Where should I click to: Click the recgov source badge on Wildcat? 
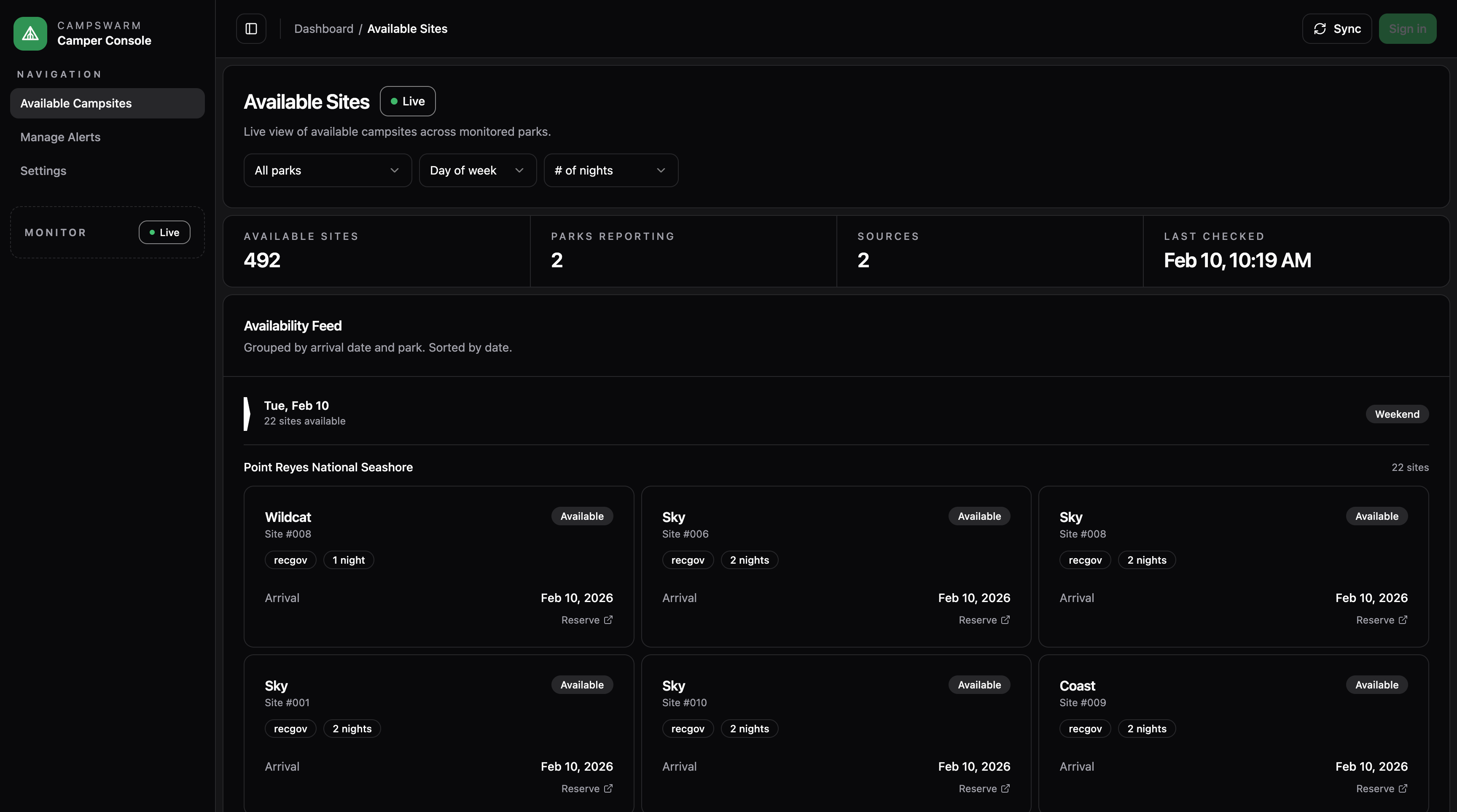[x=290, y=560]
